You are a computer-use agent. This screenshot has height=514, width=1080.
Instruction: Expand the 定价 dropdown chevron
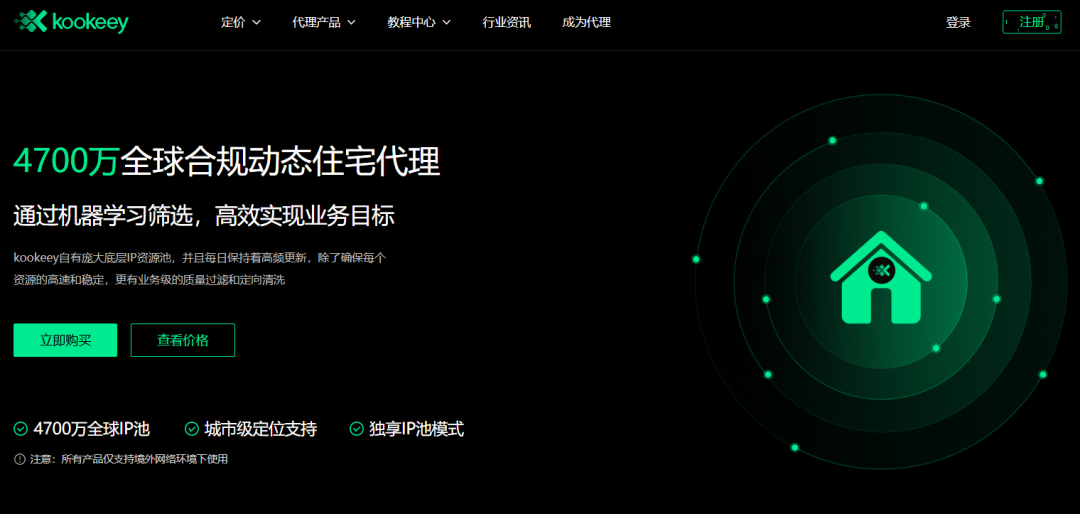[256, 22]
